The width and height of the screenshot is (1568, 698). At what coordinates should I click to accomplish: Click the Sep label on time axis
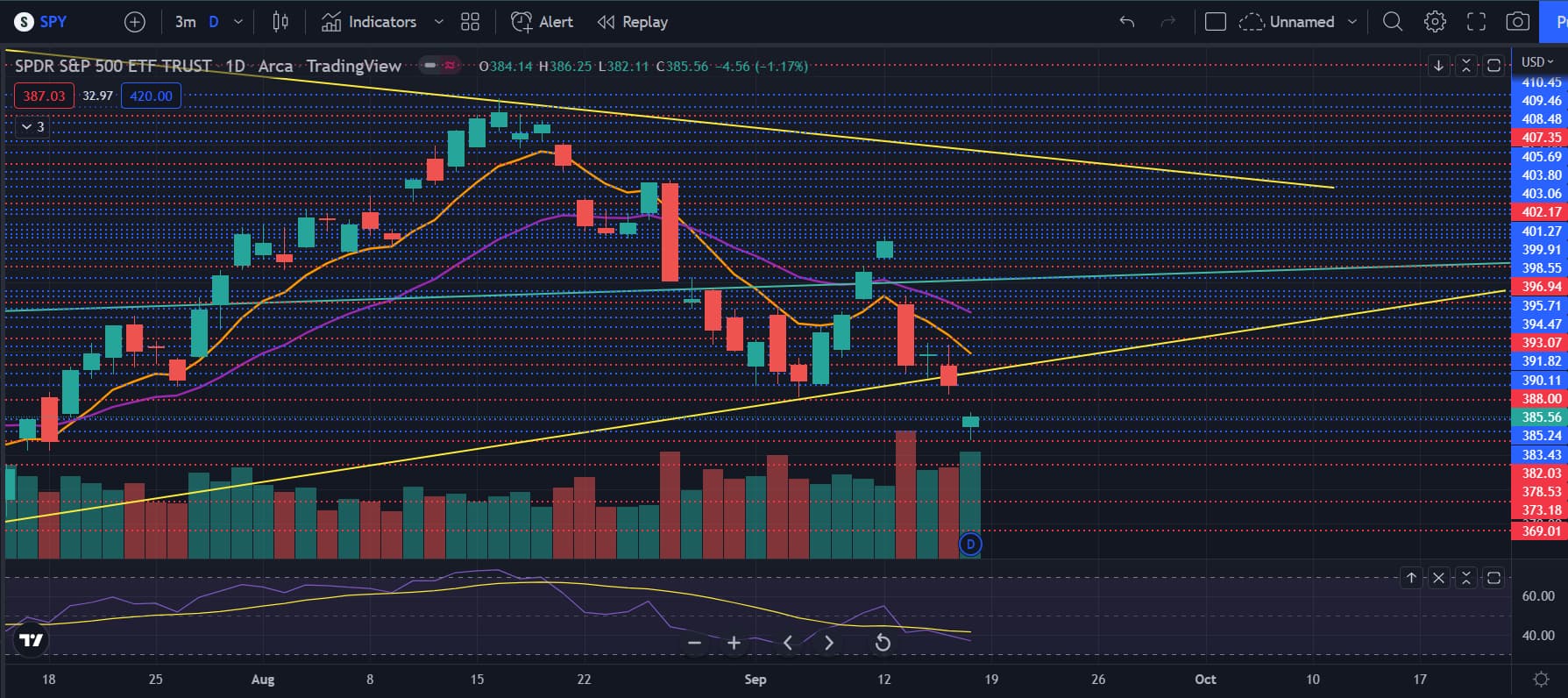coord(755,680)
